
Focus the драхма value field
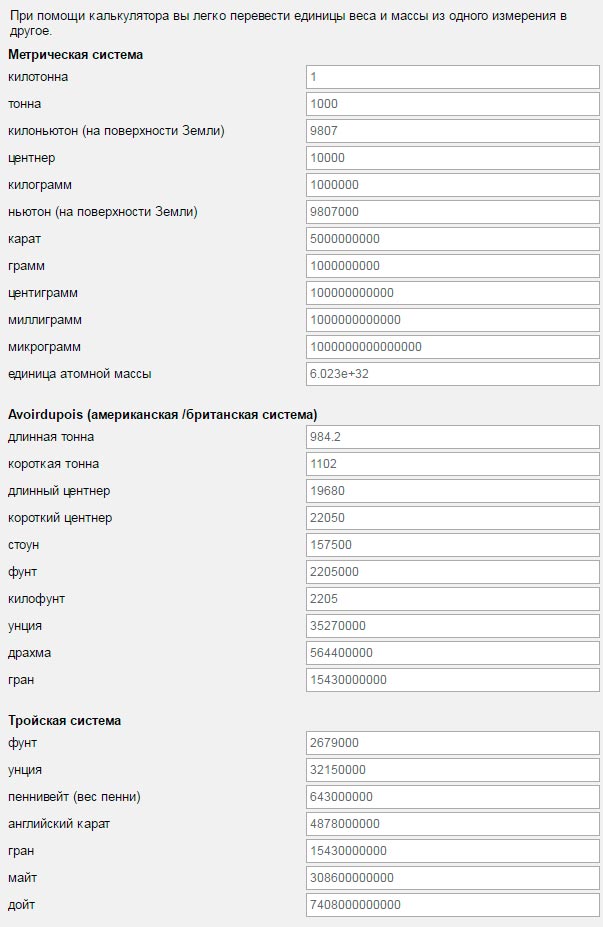(453, 653)
